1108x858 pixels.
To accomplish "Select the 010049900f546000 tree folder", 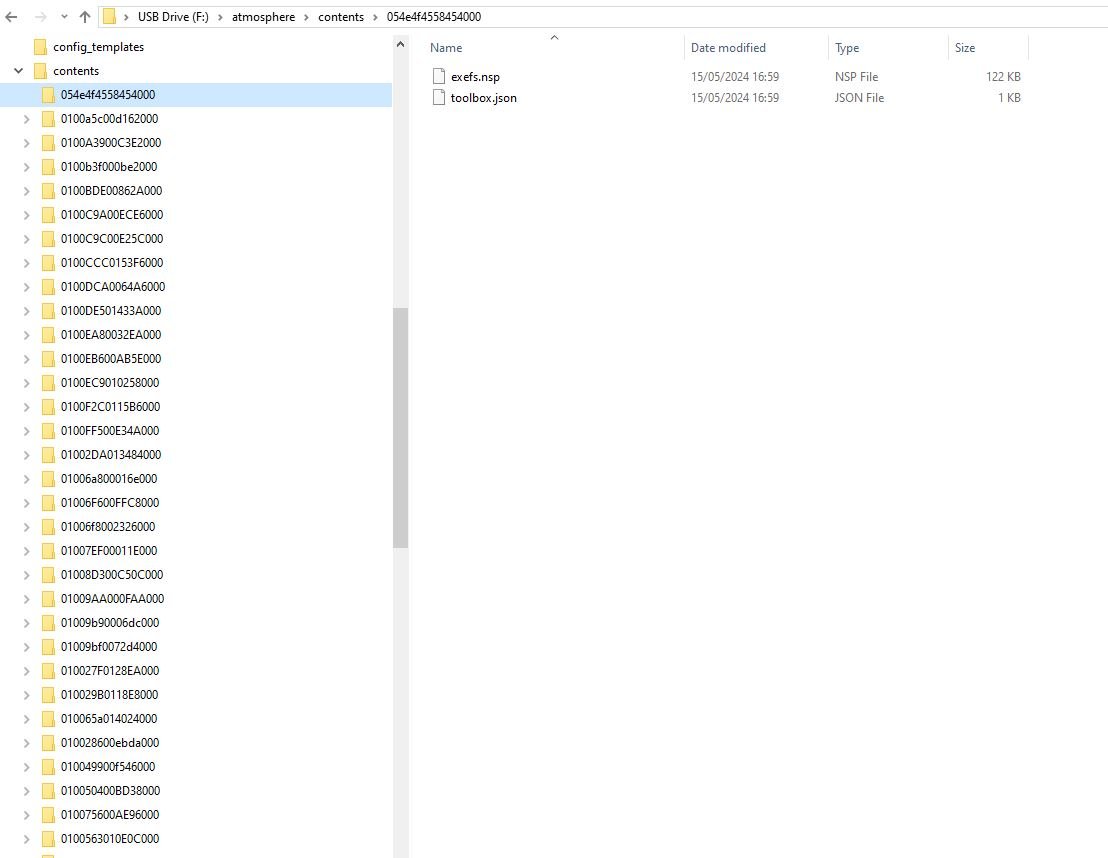I will tap(107, 767).
